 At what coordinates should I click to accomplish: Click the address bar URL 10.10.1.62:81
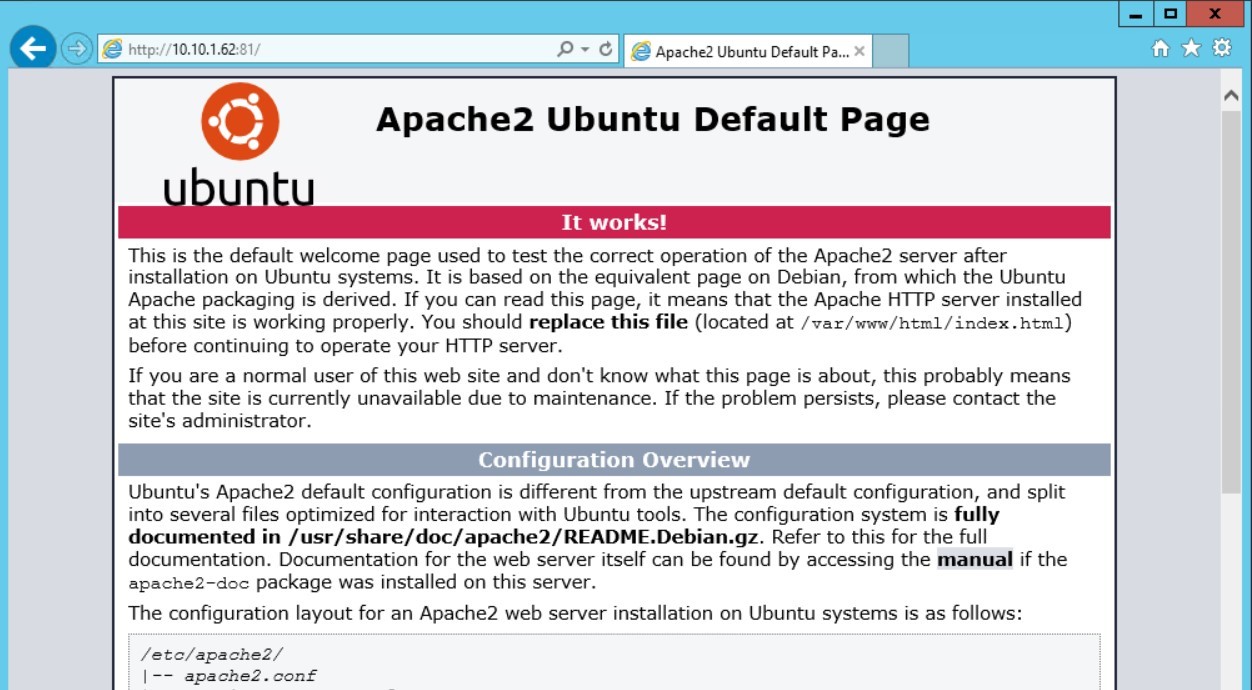(x=194, y=49)
